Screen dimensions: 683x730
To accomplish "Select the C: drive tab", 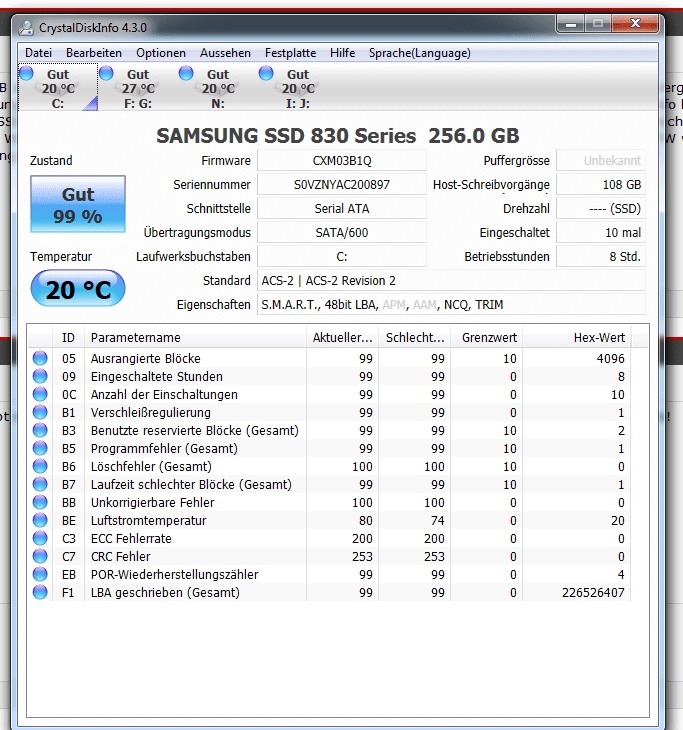I will (x=58, y=88).
